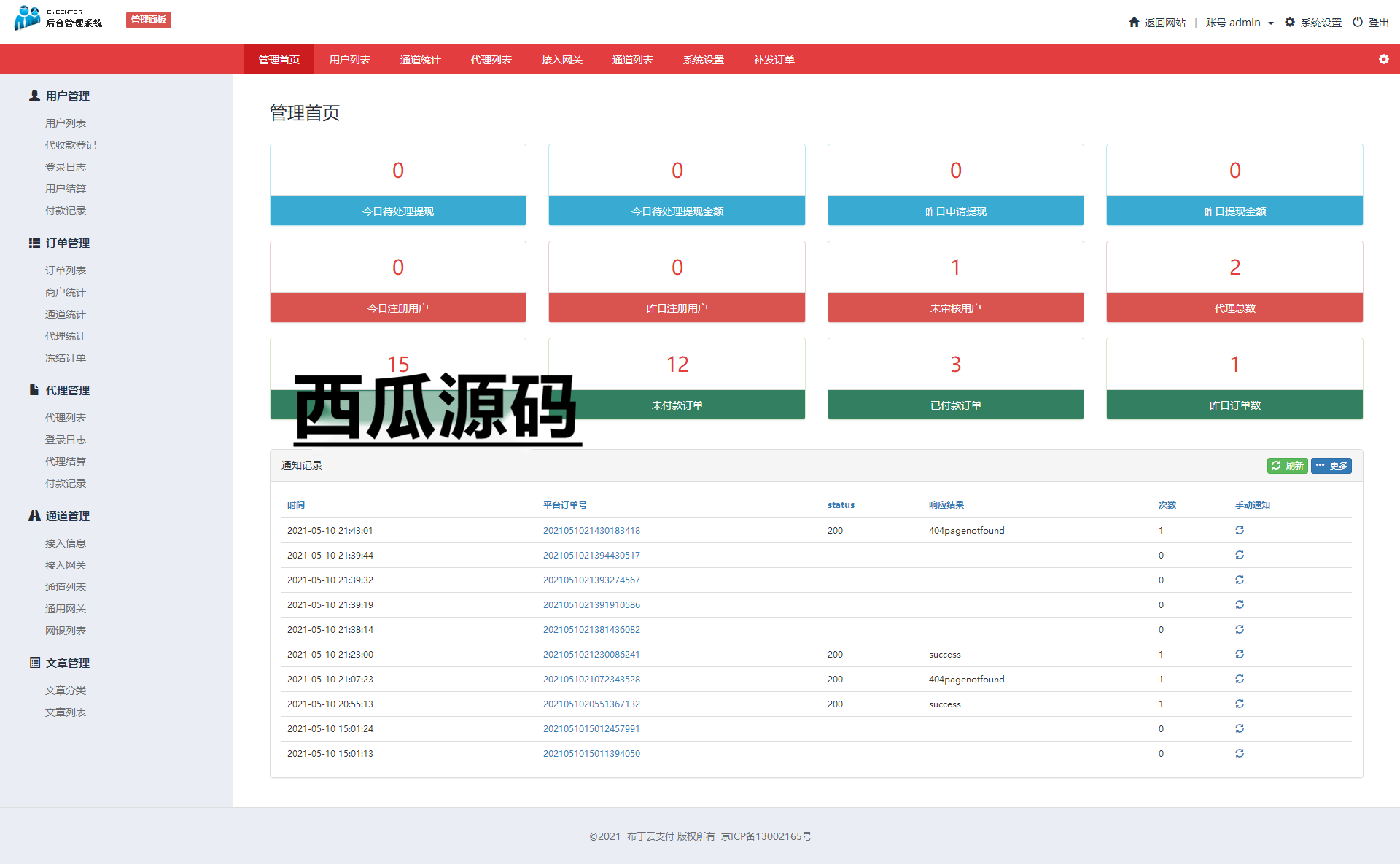1400x864 pixels.
Task: Click the EVCENTER logo icon
Action: pos(28,18)
